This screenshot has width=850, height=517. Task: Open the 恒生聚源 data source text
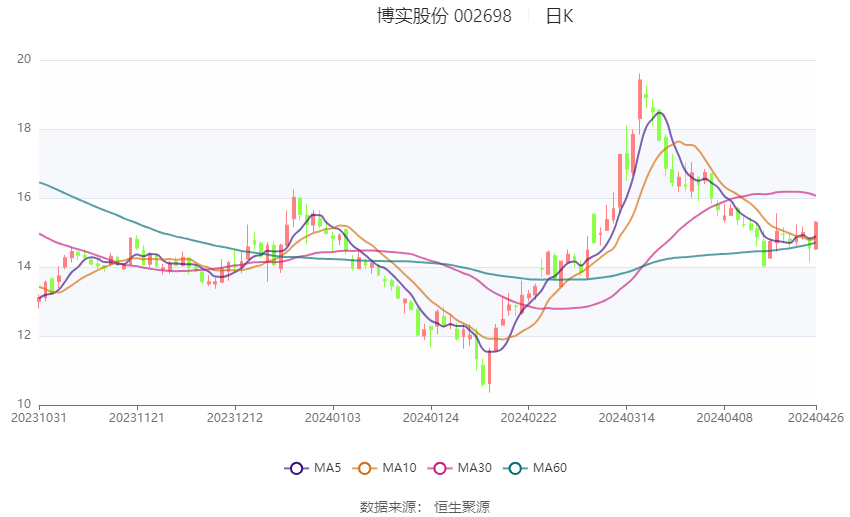click(x=462, y=507)
